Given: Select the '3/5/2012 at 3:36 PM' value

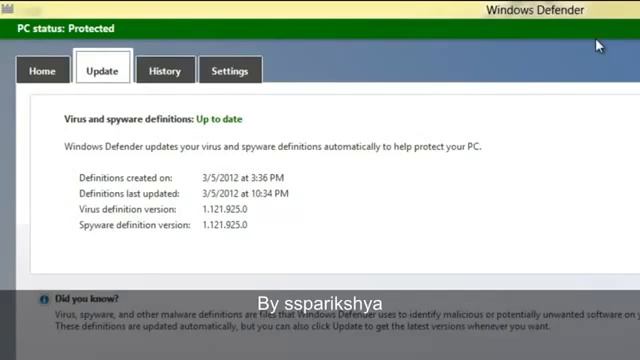Looking at the screenshot, I should [x=243, y=178].
